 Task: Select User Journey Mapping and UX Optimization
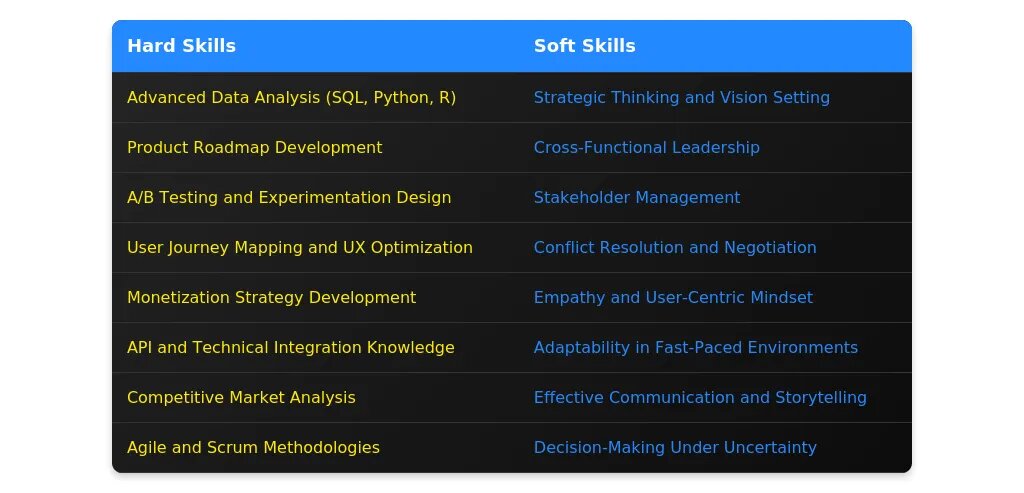coord(300,247)
